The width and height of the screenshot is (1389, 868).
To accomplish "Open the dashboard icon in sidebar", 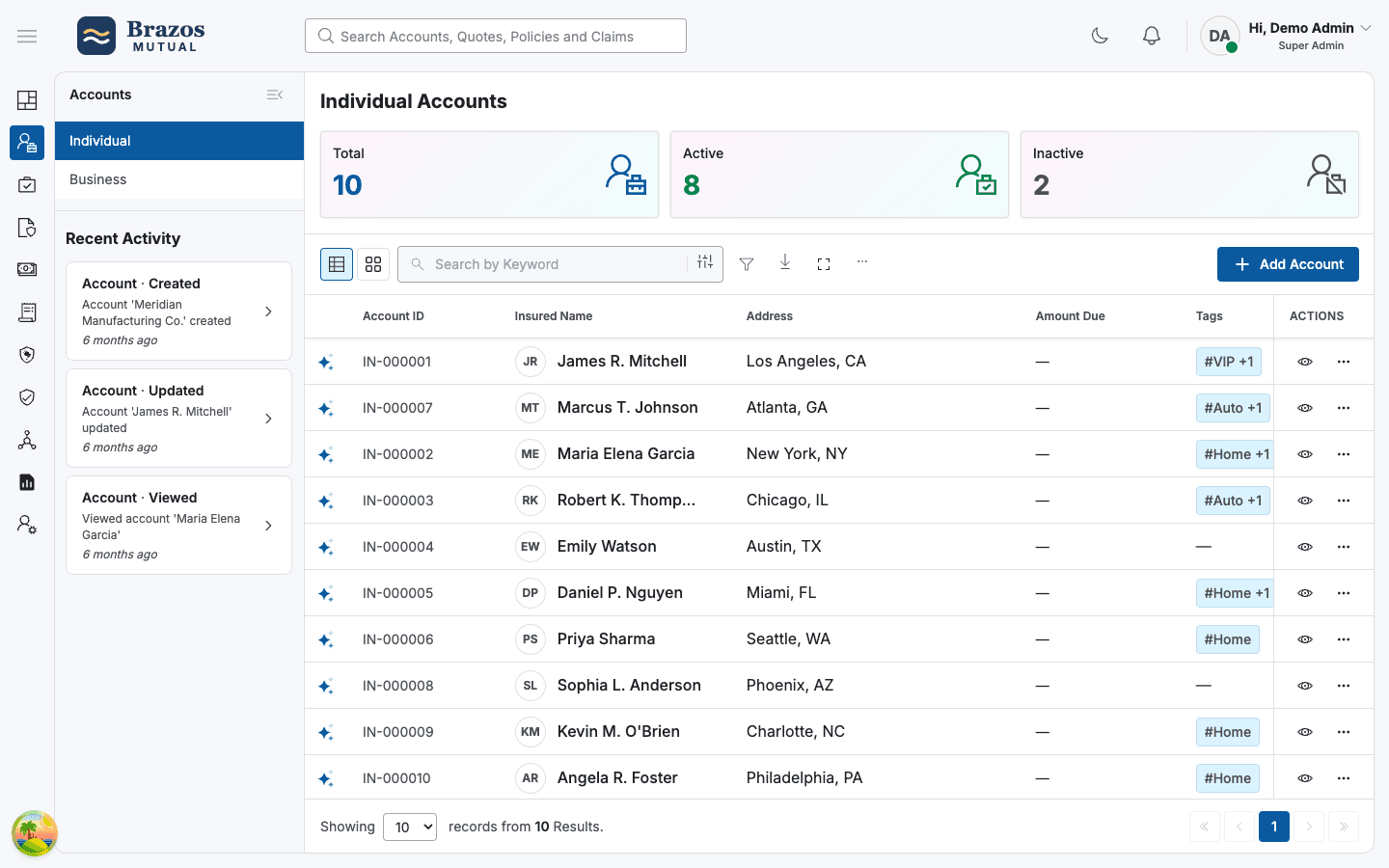I will [27, 100].
